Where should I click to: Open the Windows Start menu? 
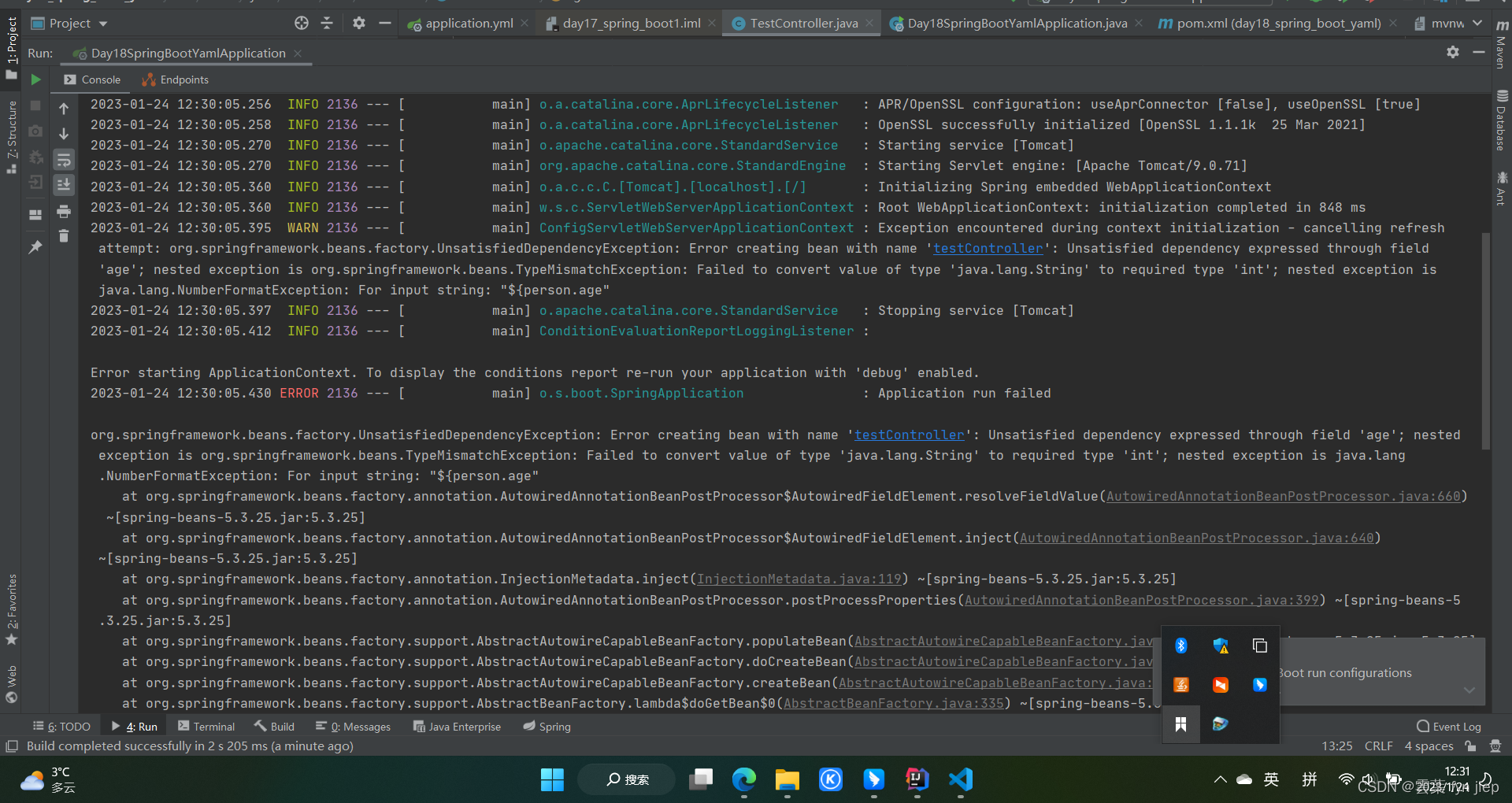pos(552,779)
